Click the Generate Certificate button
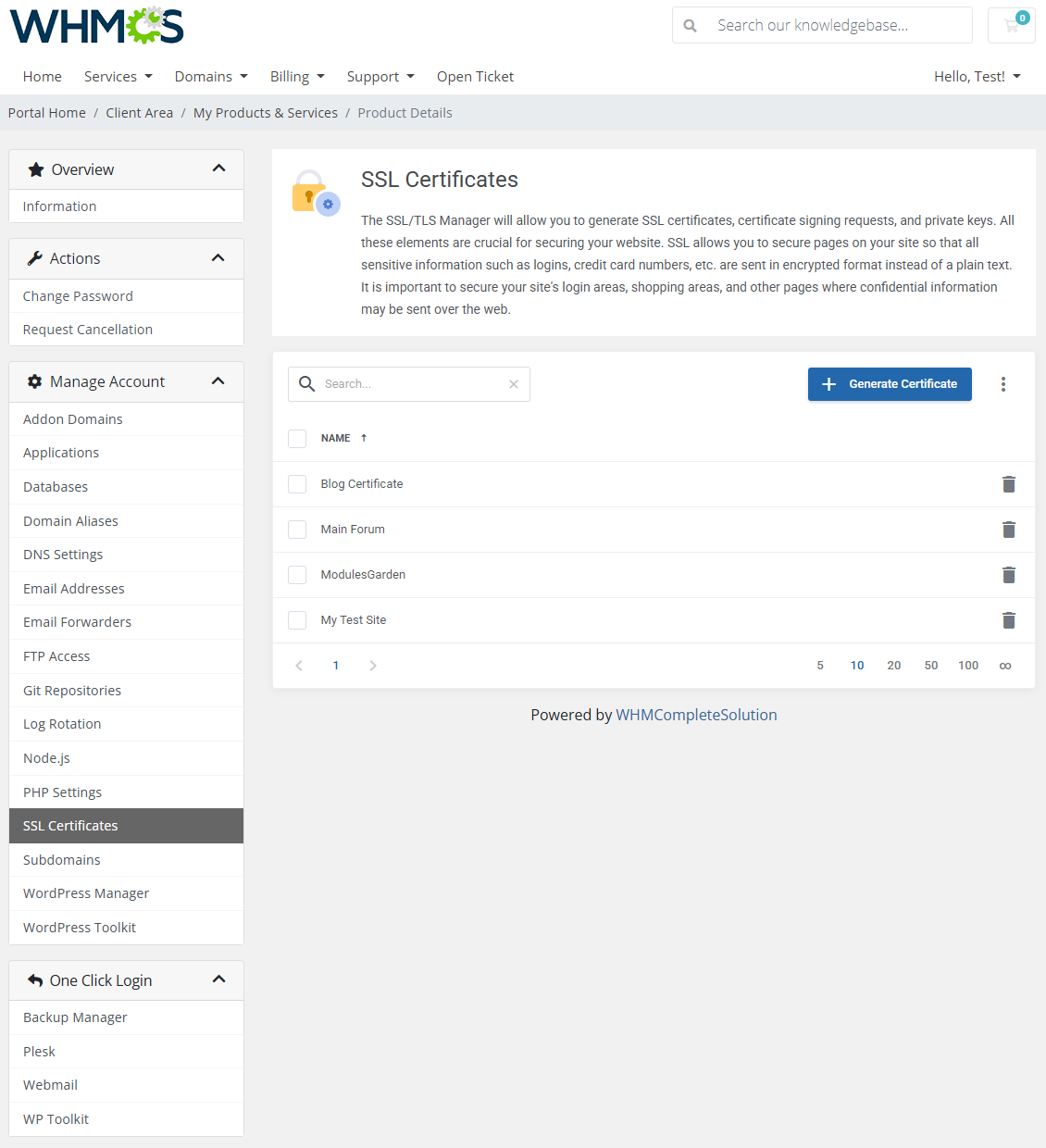The width and height of the screenshot is (1046, 1148). (x=889, y=383)
